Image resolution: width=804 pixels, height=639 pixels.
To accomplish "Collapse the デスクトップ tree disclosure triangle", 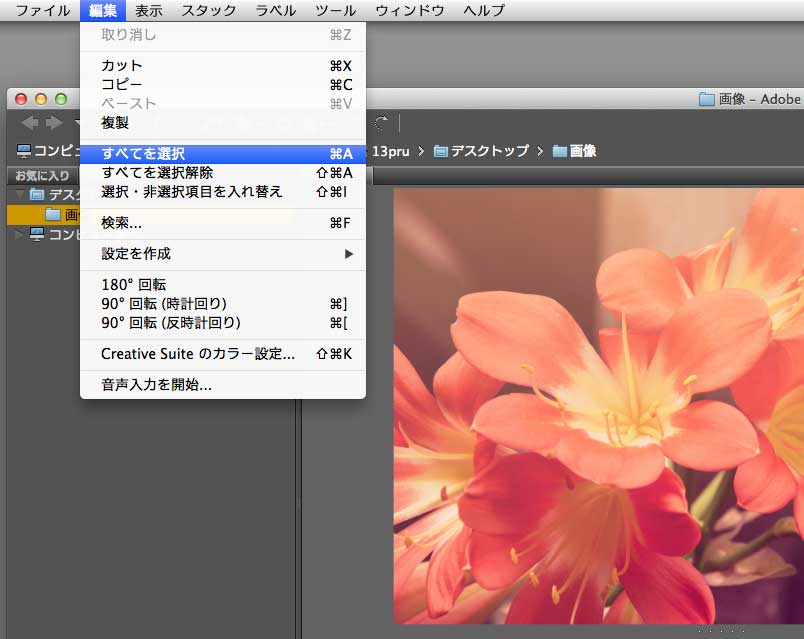I will (x=19, y=194).
